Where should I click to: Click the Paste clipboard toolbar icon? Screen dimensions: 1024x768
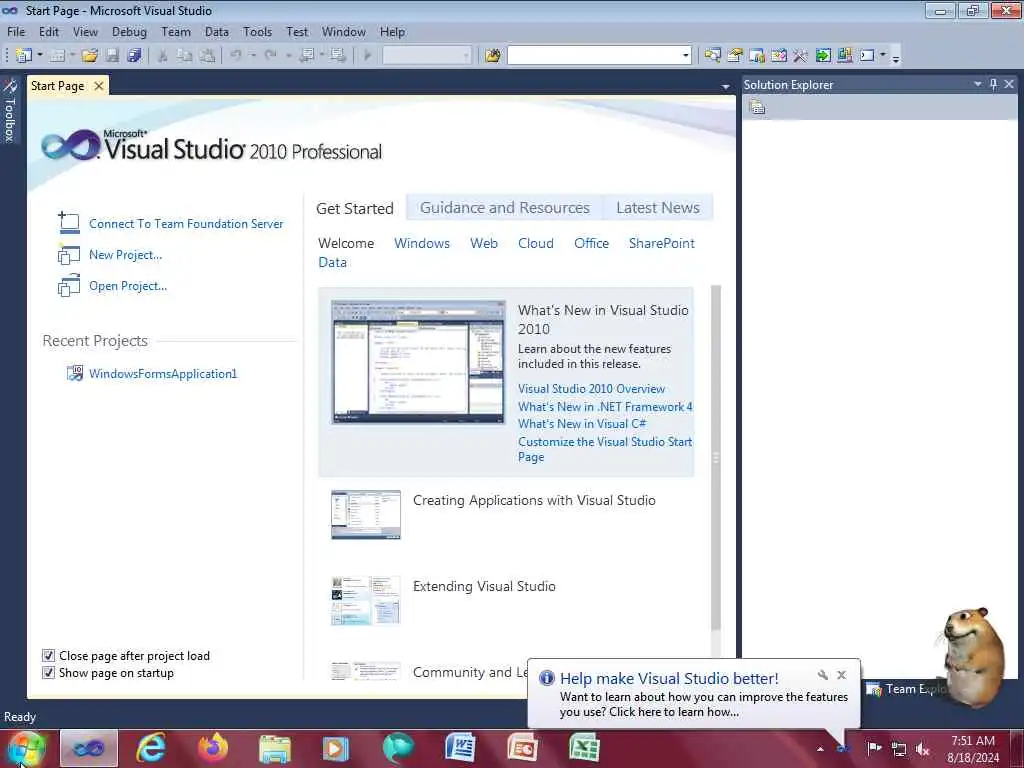[x=207, y=56]
